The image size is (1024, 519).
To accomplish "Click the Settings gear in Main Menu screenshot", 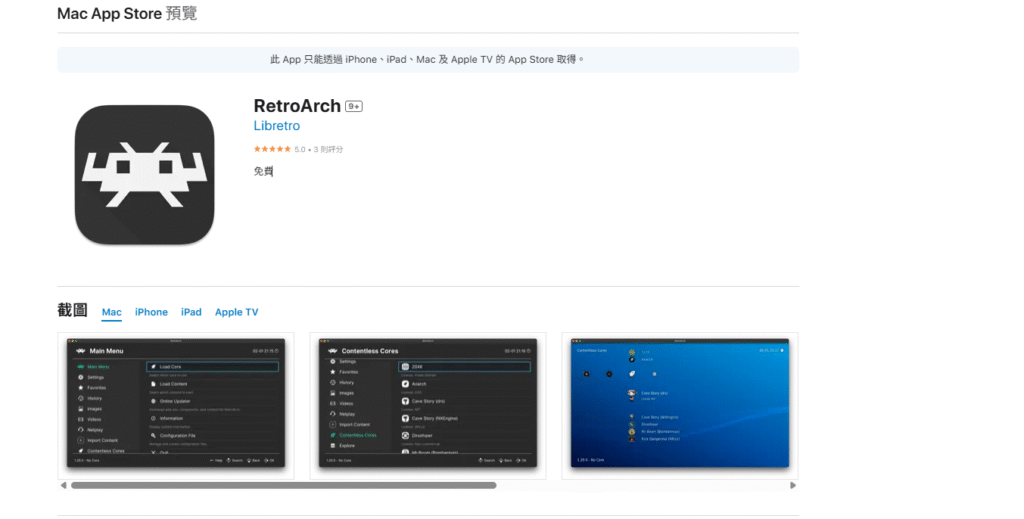I will click(80, 377).
